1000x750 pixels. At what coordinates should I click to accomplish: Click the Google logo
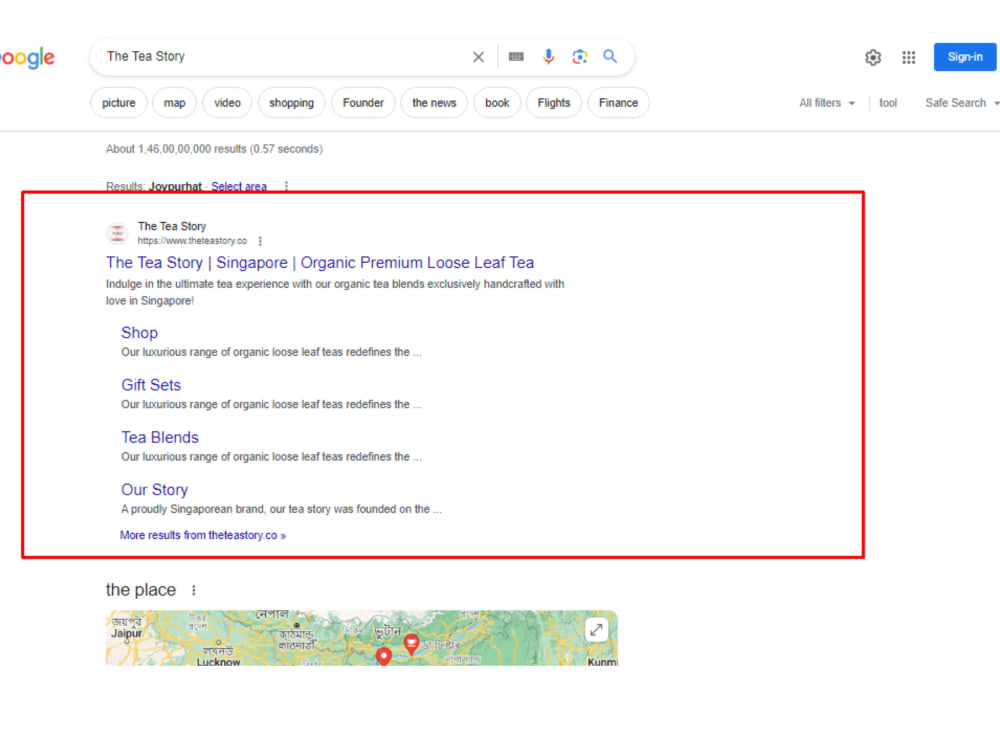(x=27, y=58)
